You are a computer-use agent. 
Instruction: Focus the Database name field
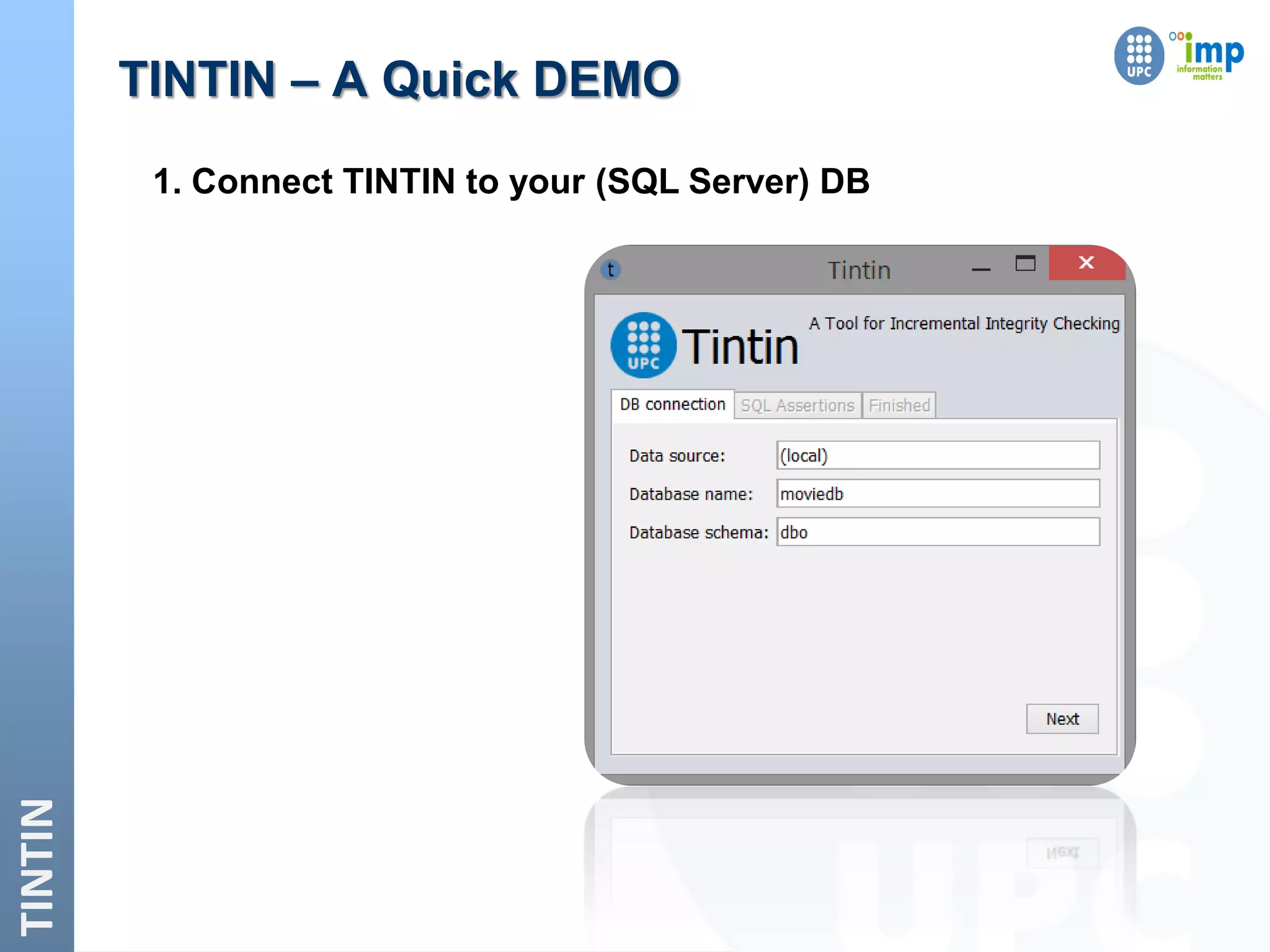[x=938, y=494]
